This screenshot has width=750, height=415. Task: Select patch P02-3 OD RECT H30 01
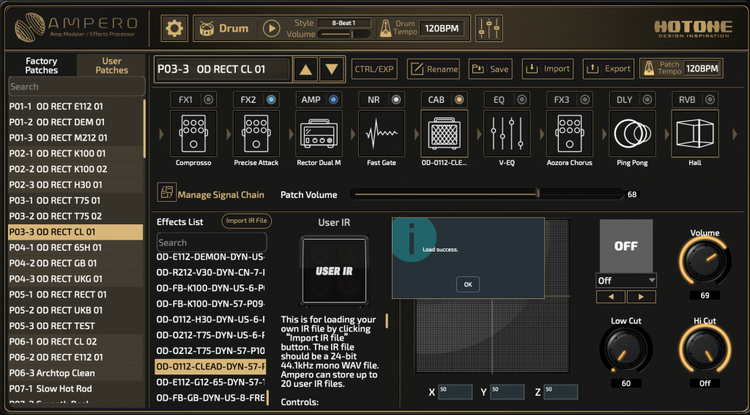coord(76,185)
